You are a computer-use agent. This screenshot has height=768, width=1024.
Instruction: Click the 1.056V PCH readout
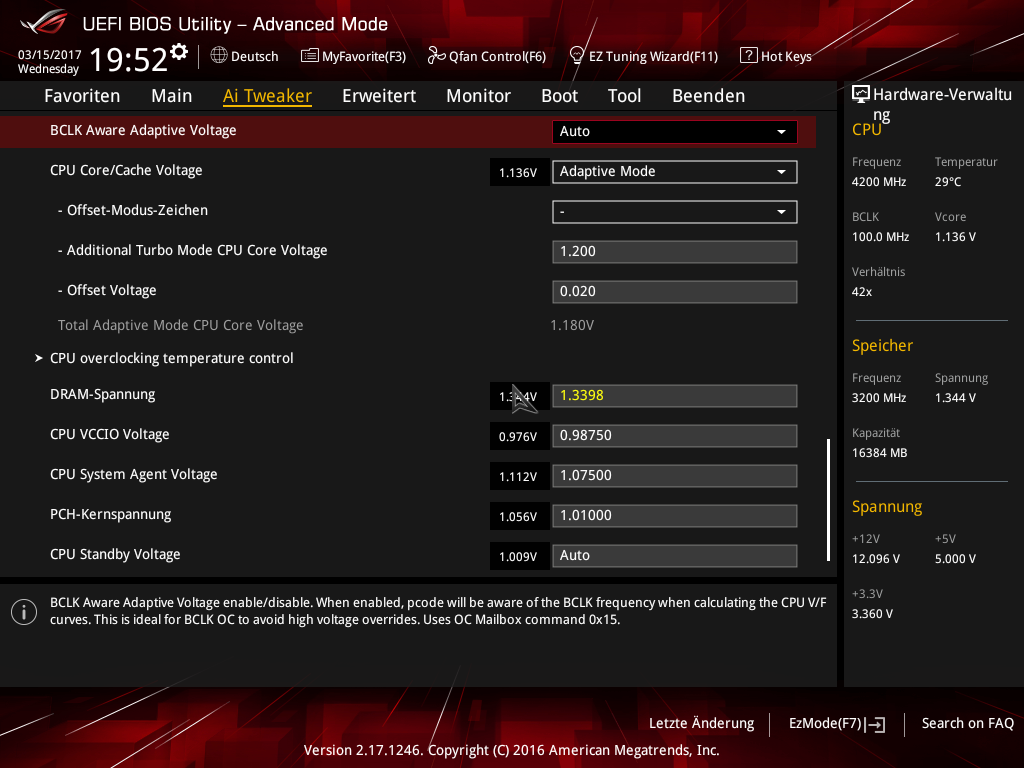click(519, 517)
